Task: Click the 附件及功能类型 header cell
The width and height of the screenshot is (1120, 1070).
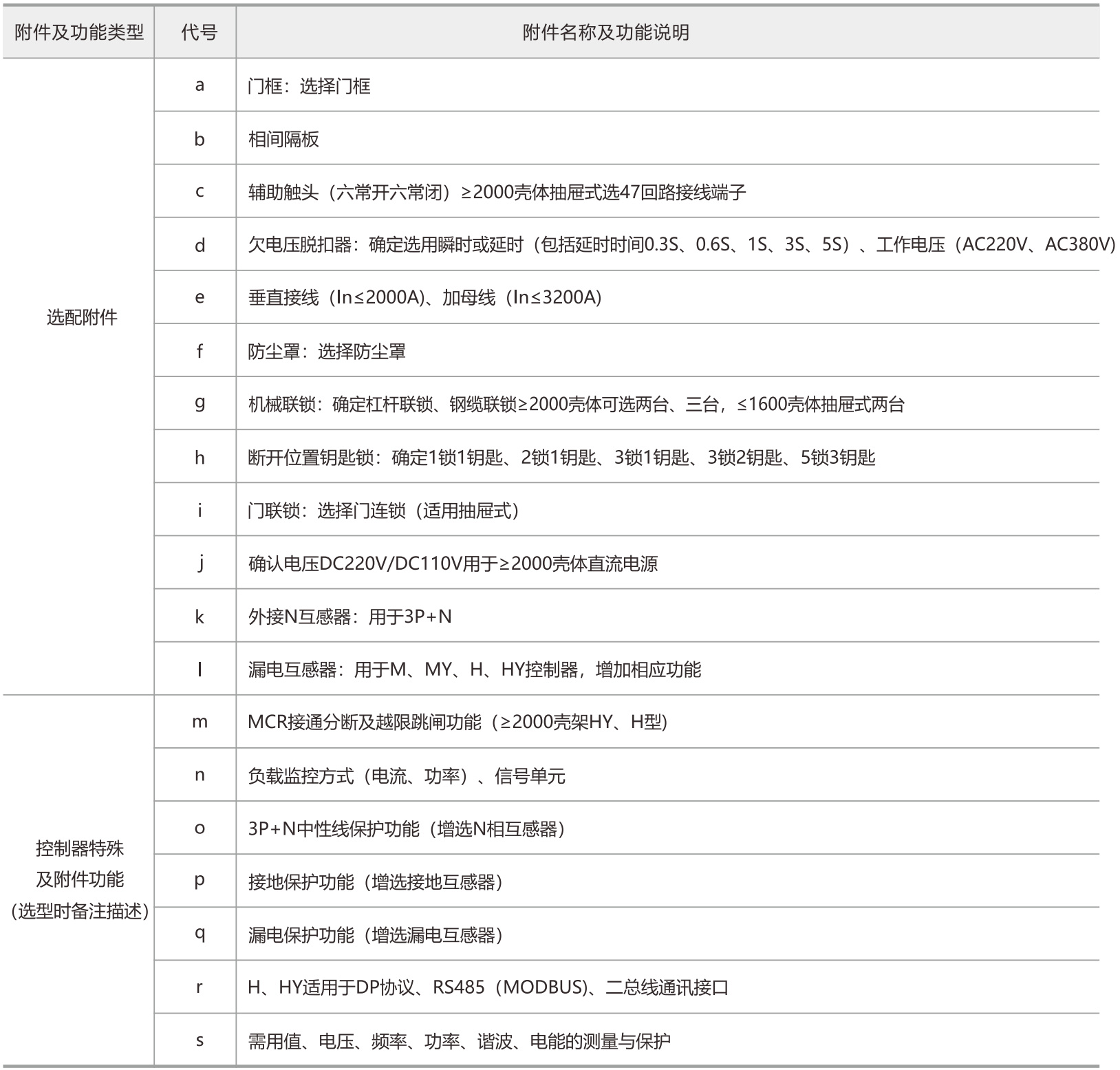Action: pyautogui.click(x=79, y=32)
